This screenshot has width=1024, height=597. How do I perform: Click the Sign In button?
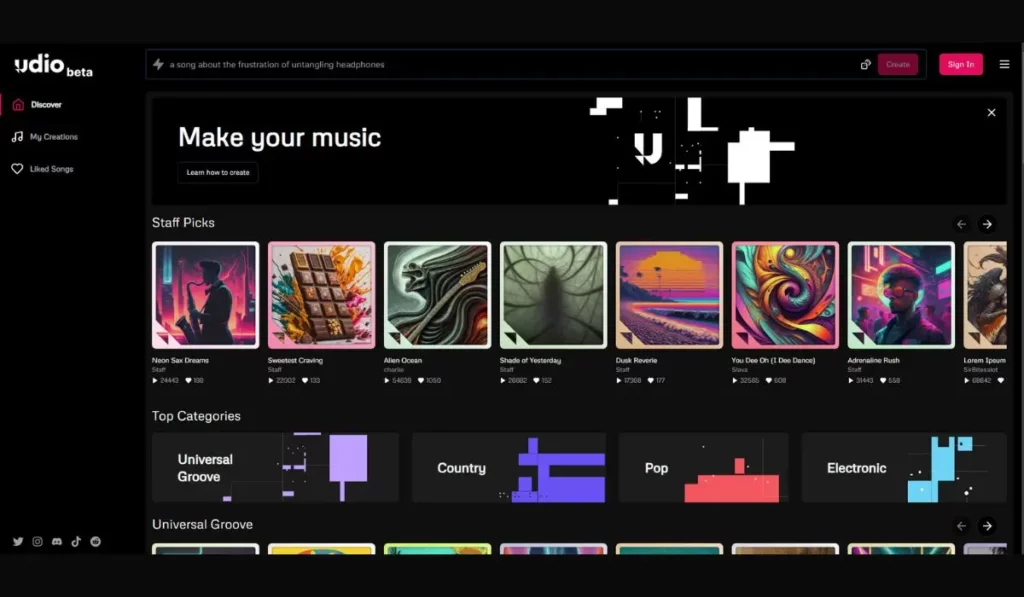pyautogui.click(x=961, y=64)
